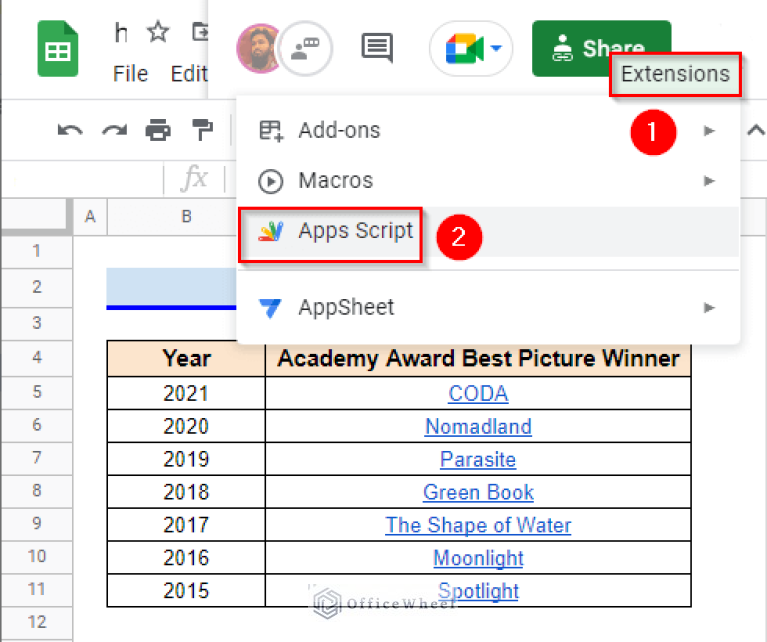This screenshot has width=767, height=642.
Task: Click the Google Sheets home logo
Action: (58, 49)
